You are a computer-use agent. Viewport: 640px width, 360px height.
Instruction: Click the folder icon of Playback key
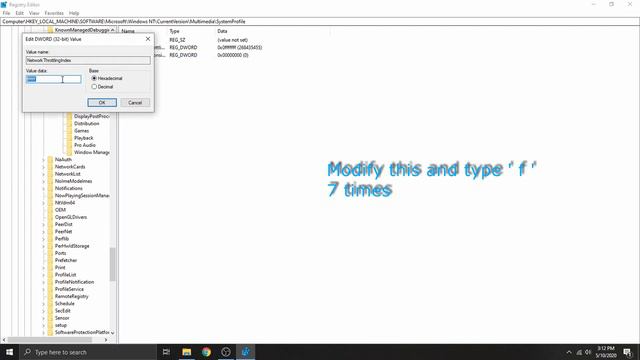click(69, 138)
